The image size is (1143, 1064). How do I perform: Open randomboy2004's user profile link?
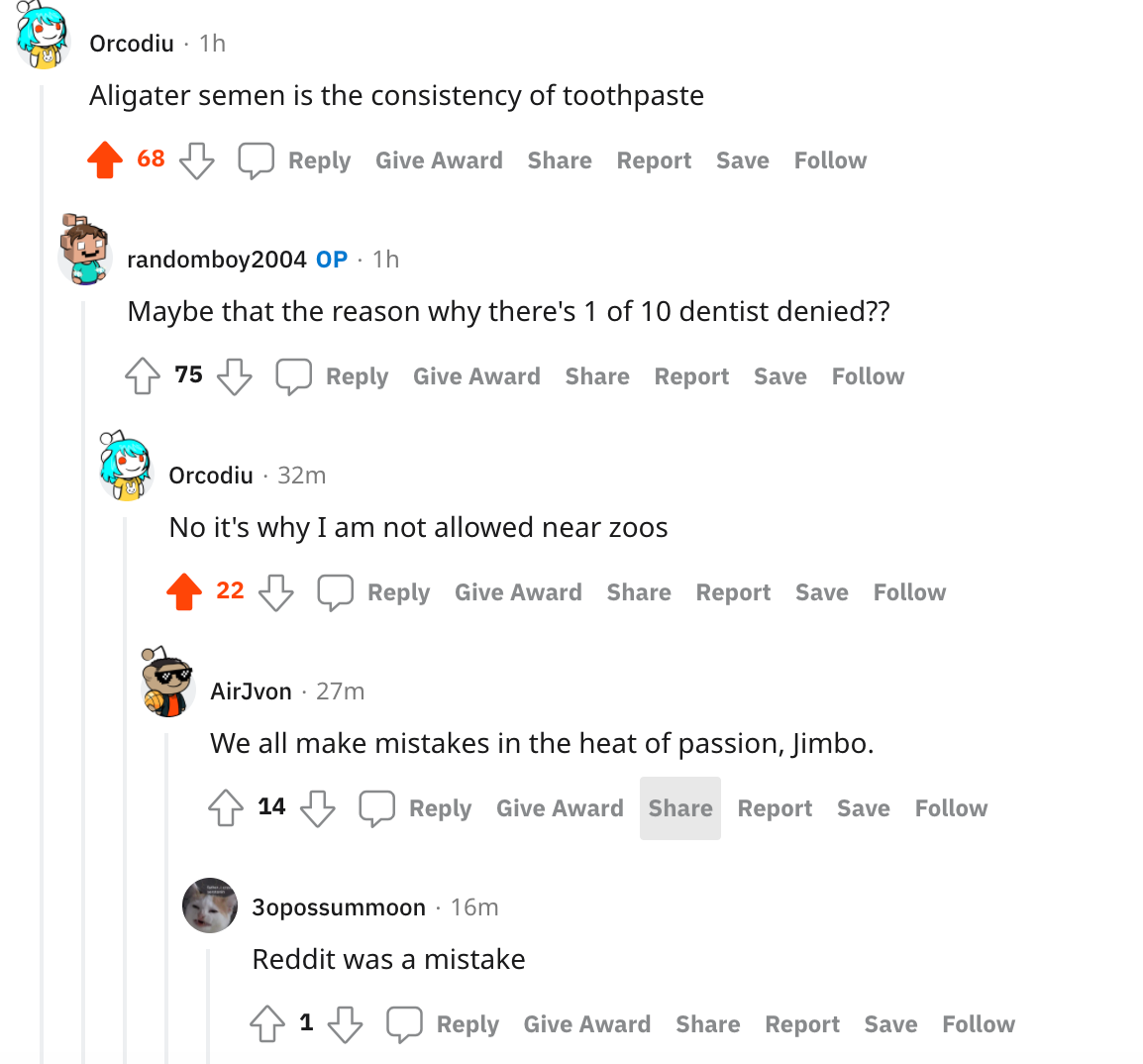[x=217, y=260]
